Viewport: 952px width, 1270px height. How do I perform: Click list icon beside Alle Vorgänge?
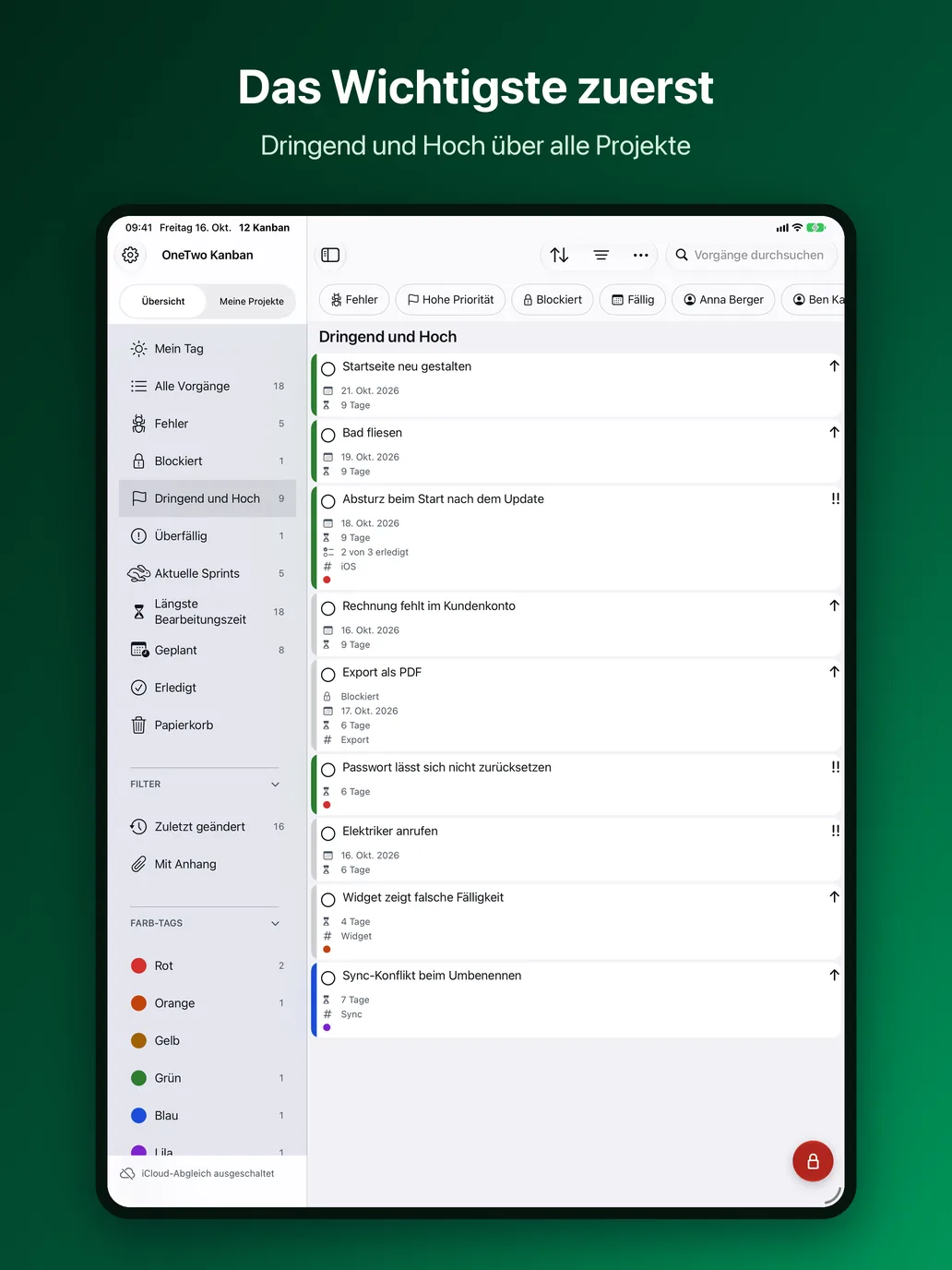point(138,386)
